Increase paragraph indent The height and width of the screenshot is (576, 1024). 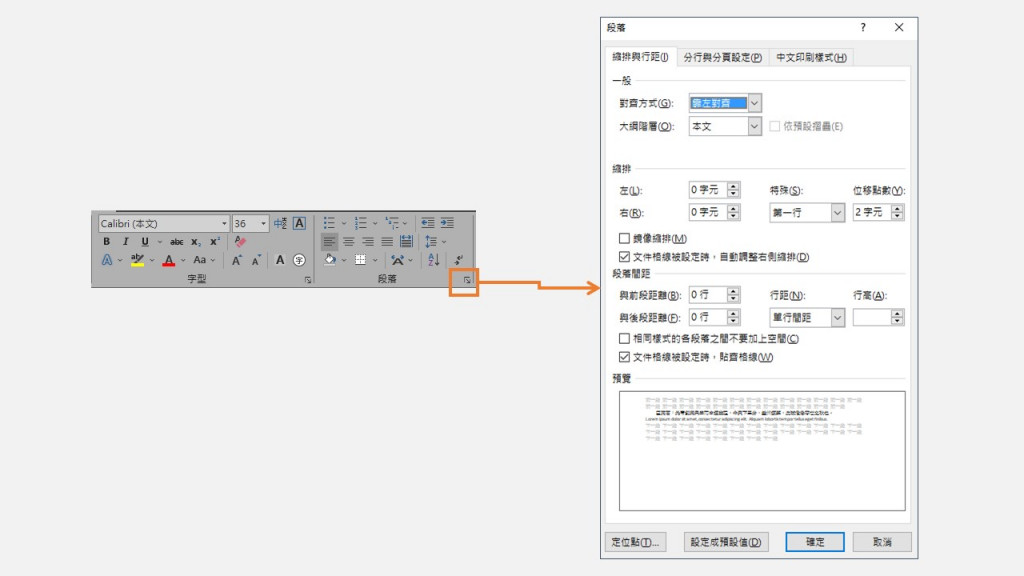(x=447, y=223)
